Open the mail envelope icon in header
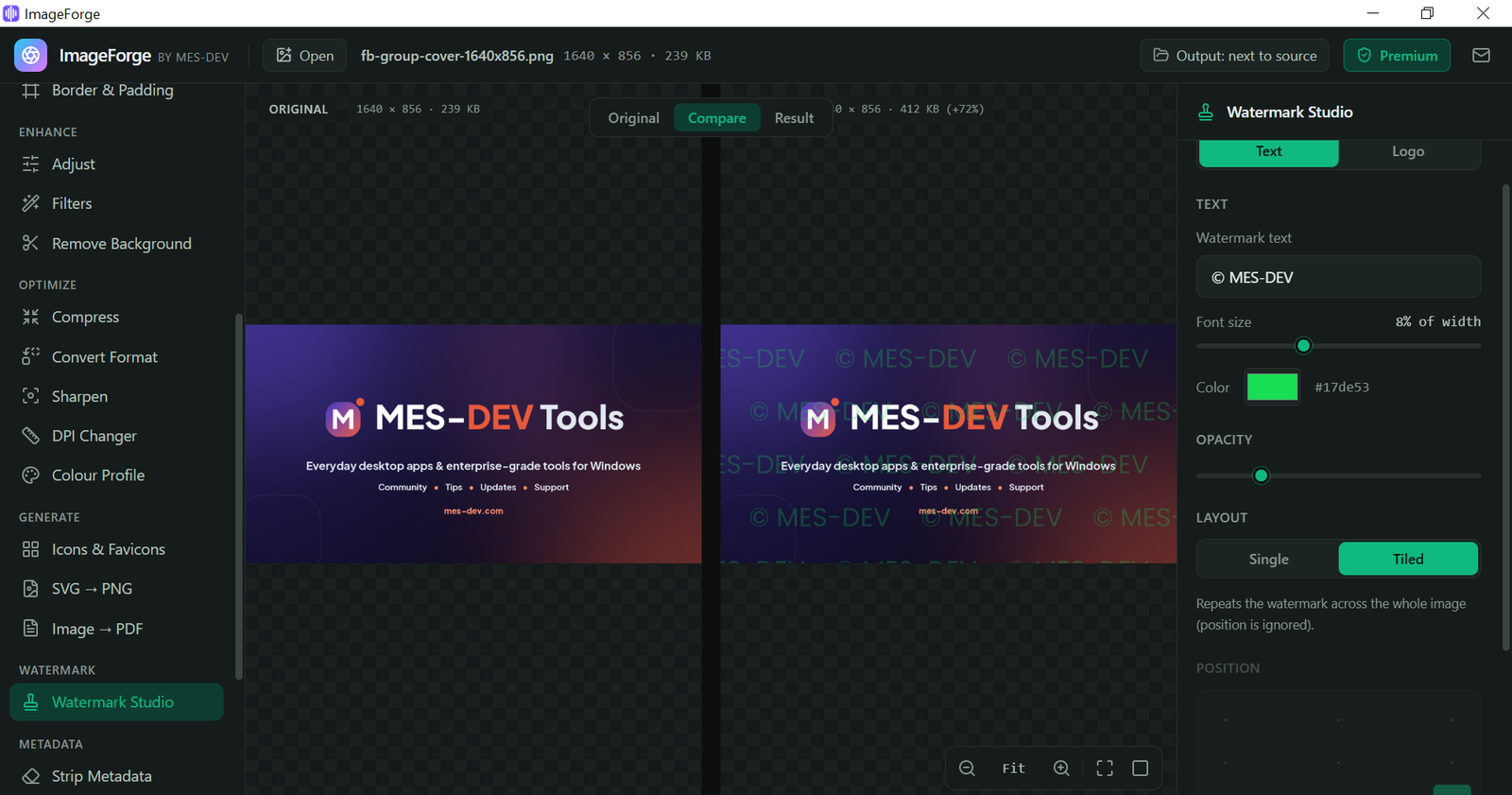 tap(1481, 56)
